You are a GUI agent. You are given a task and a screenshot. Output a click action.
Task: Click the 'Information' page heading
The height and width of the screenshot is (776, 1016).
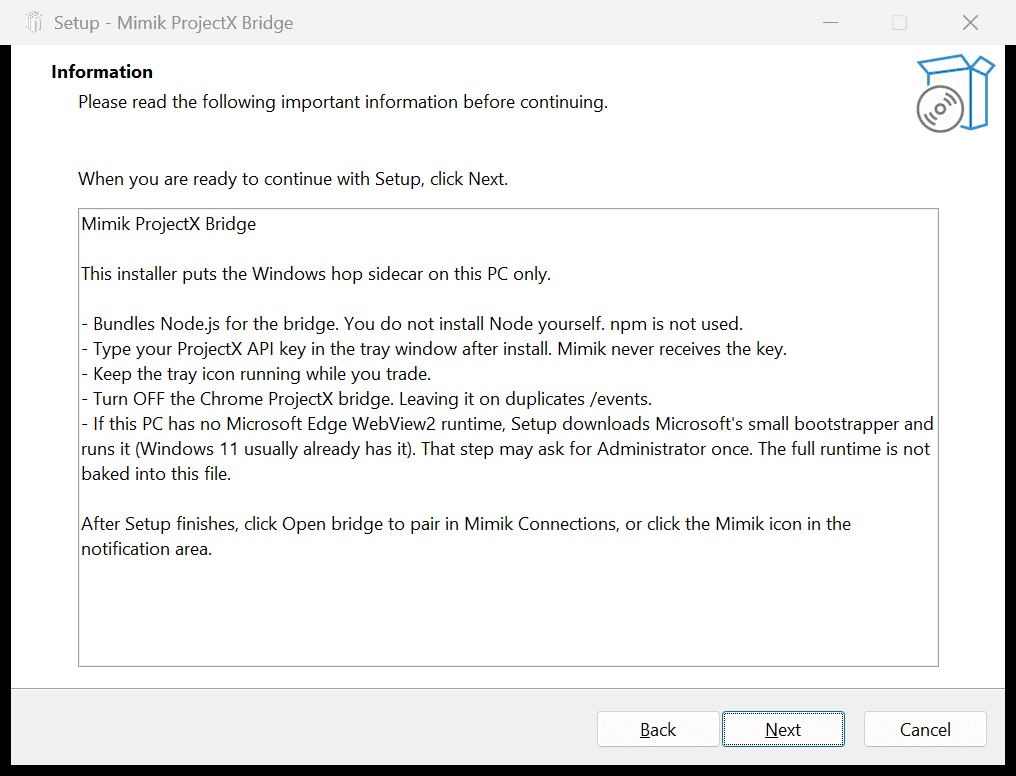(x=102, y=72)
